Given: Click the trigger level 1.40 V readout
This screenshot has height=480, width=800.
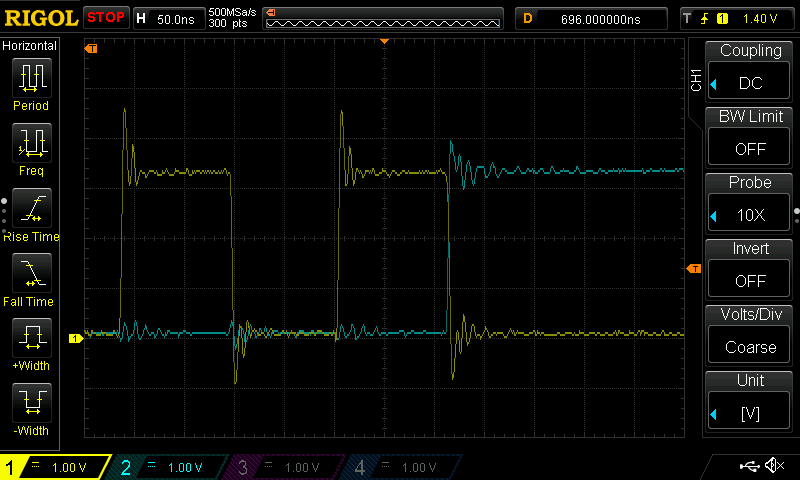Looking at the screenshot, I should click(760, 19).
